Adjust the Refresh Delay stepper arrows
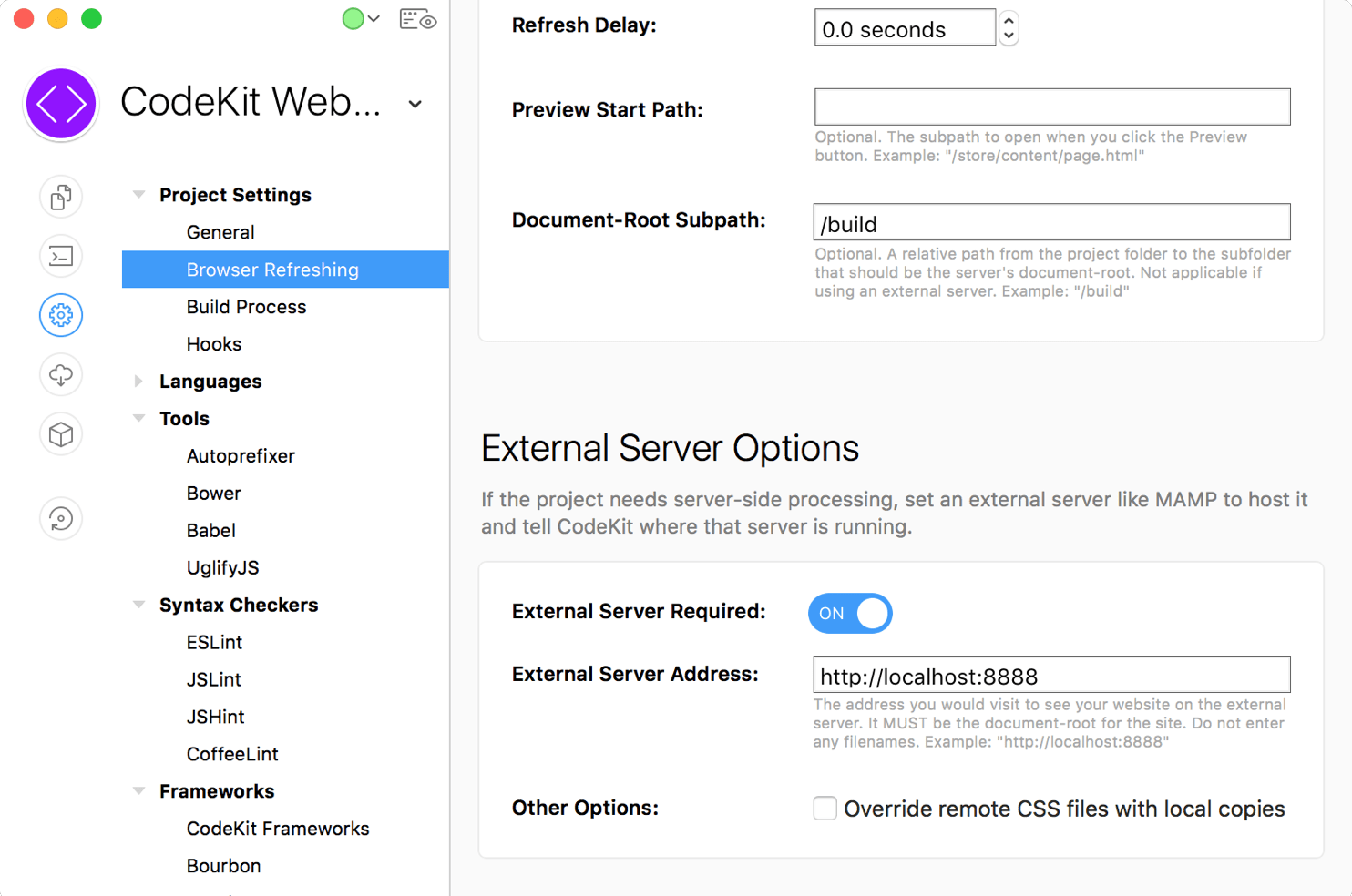 1009,28
